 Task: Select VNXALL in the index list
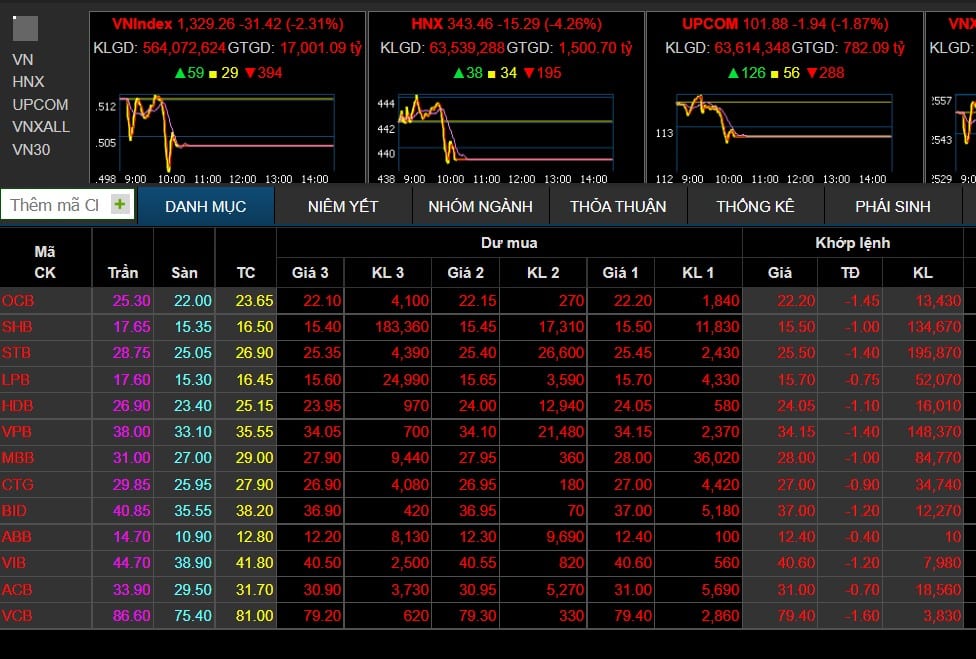tap(41, 127)
